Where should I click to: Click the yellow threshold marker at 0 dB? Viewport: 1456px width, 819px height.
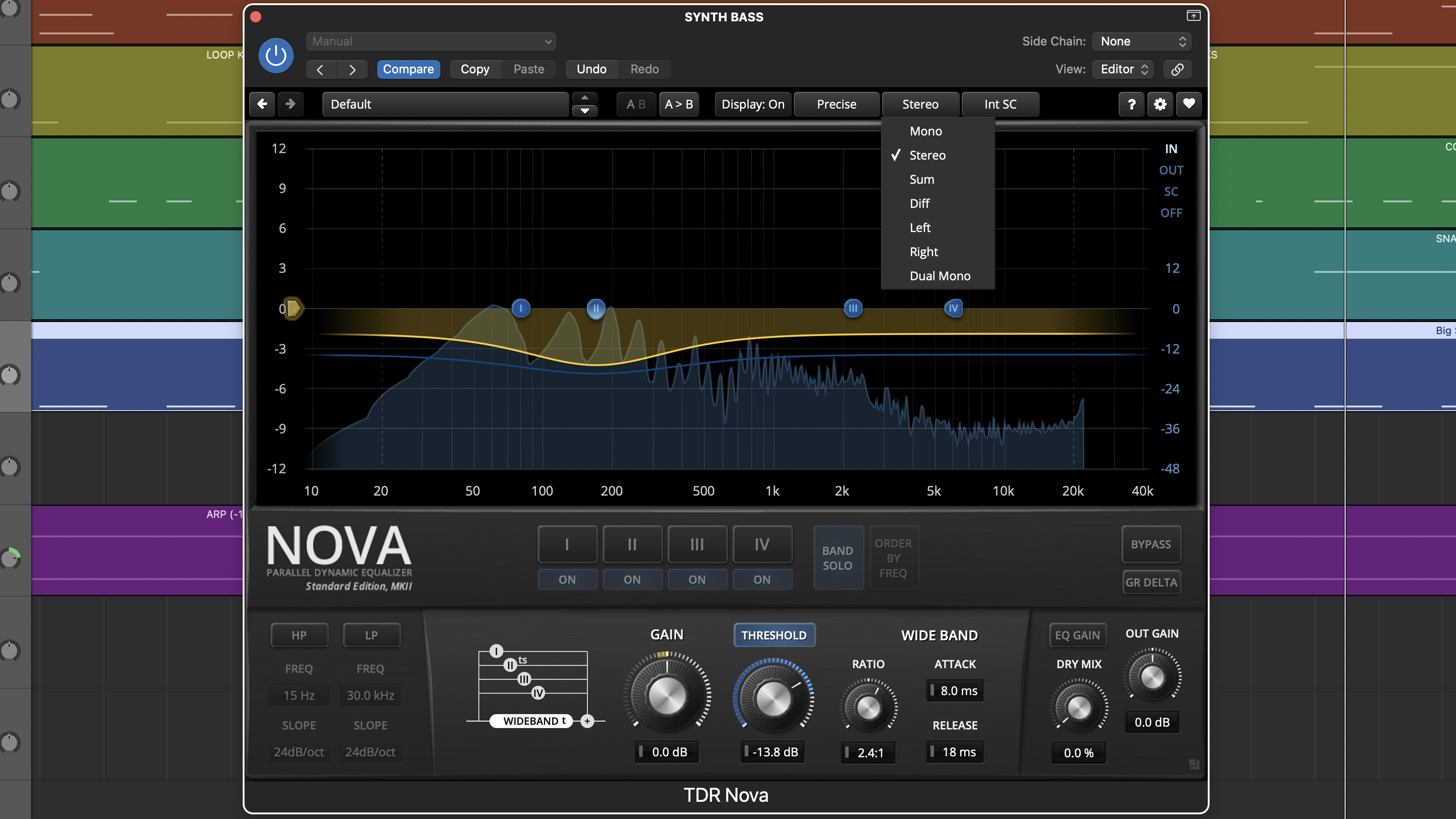293,309
